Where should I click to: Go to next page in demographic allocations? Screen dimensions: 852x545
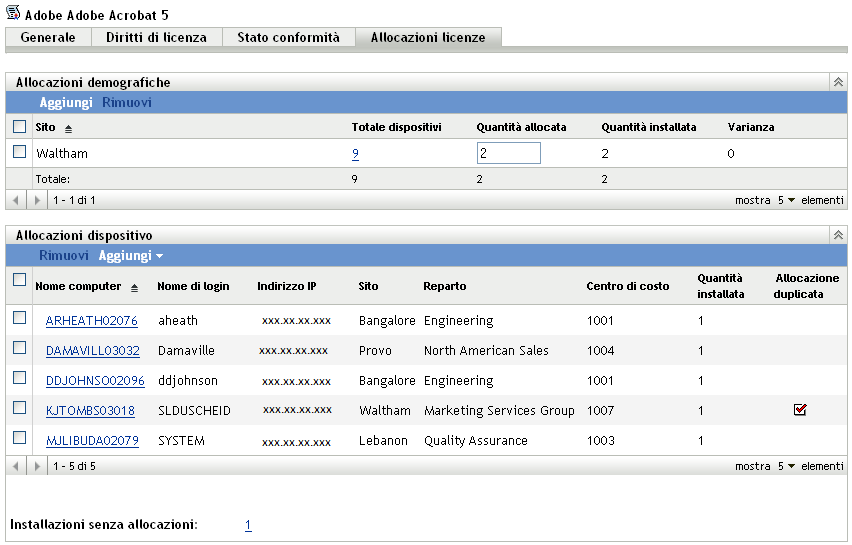[x=37, y=200]
